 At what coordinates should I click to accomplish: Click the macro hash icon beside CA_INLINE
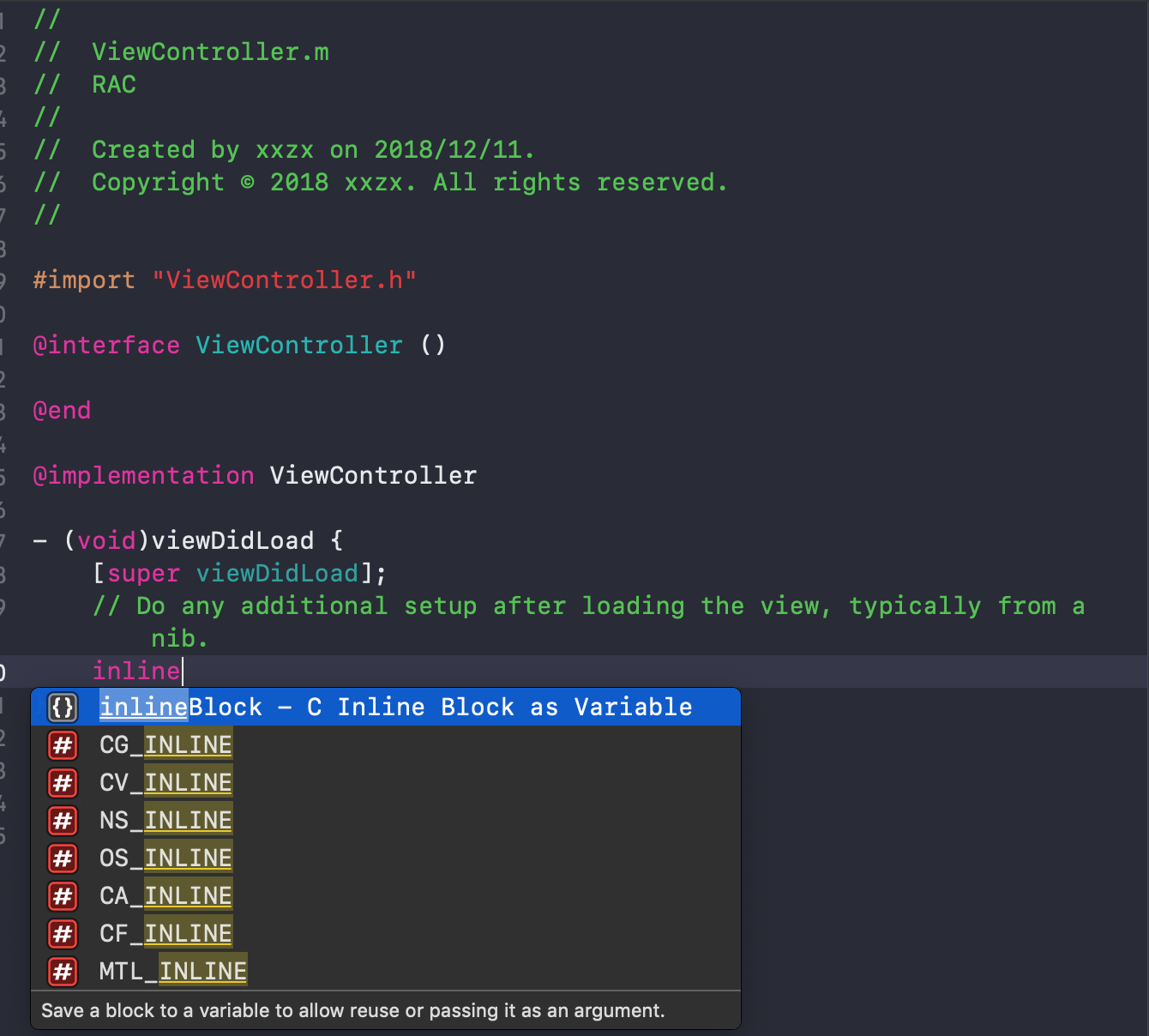pyautogui.click(x=63, y=896)
